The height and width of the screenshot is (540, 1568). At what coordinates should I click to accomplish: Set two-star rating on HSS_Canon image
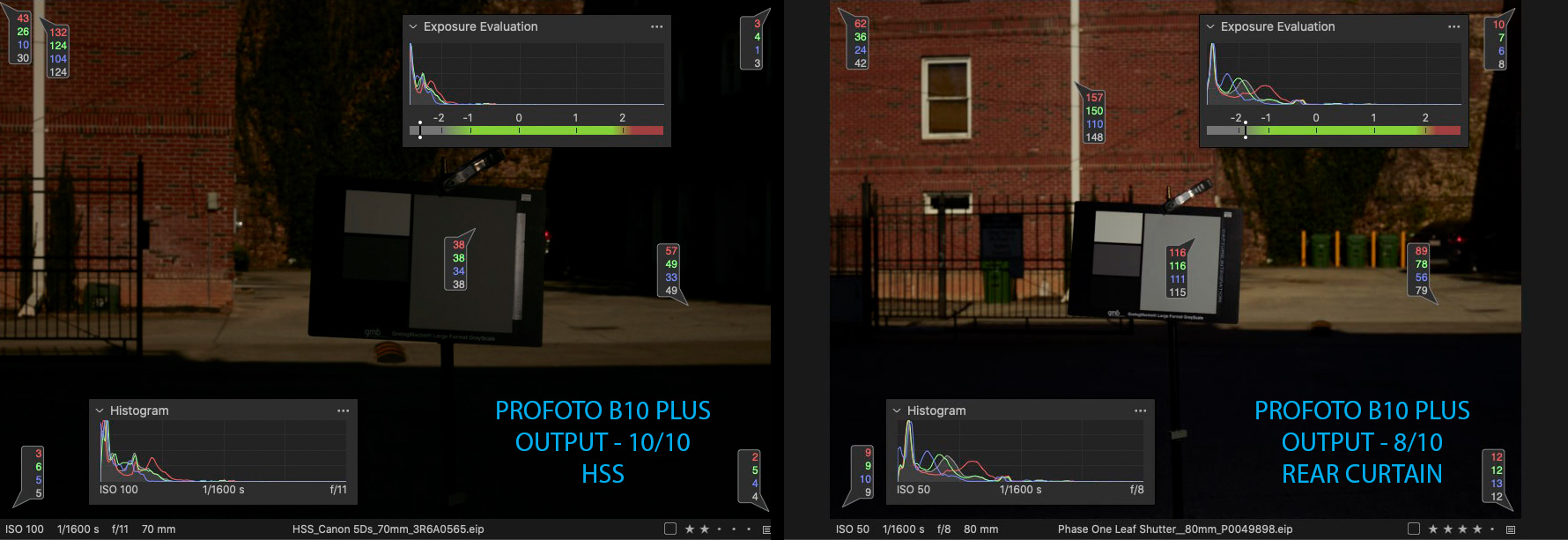[x=705, y=529]
